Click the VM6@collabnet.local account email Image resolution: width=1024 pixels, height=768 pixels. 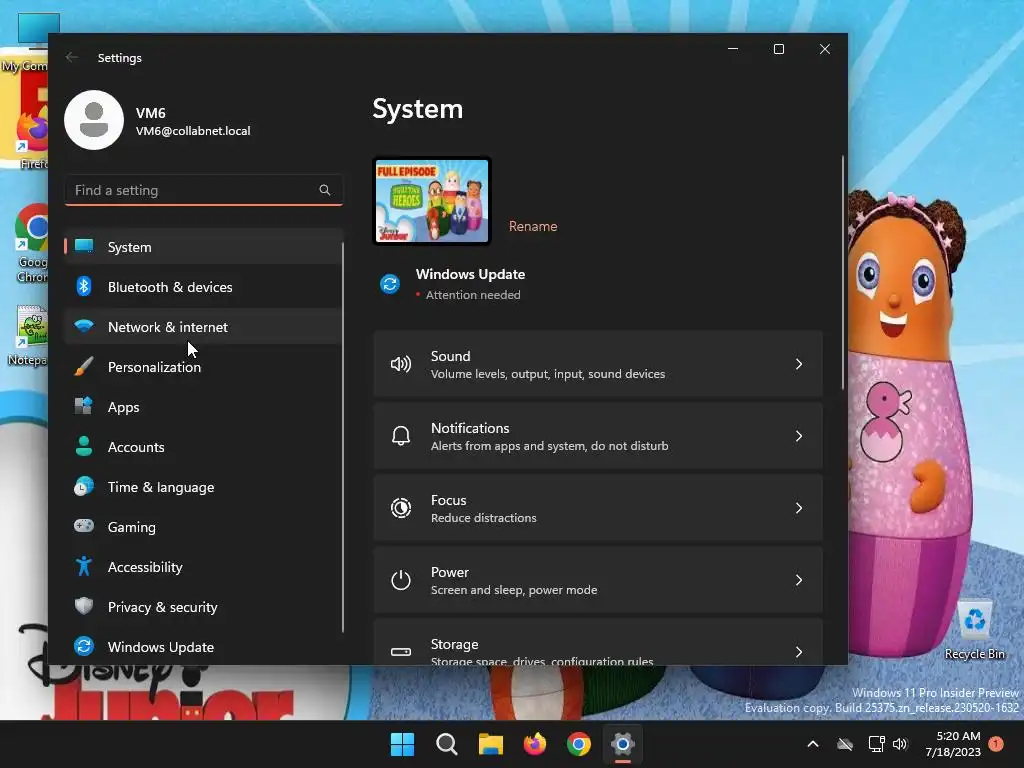(x=193, y=131)
